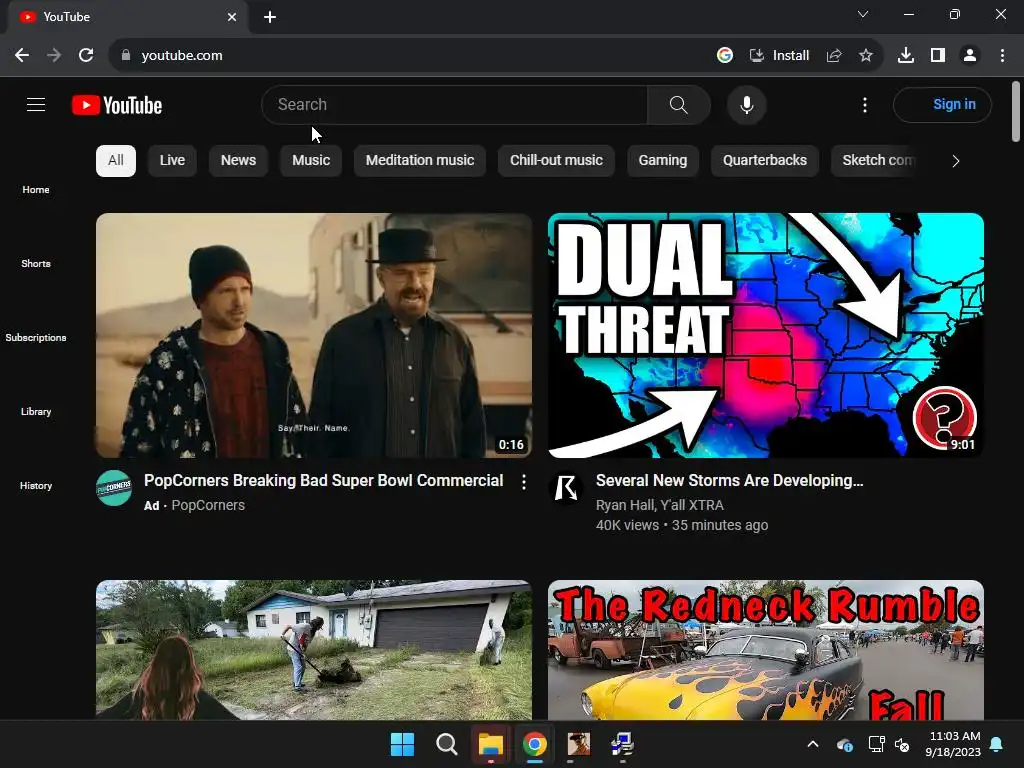The image size is (1024, 768).
Task: Open PopCorners ad options three-dot menu
Action: [x=524, y=482]
